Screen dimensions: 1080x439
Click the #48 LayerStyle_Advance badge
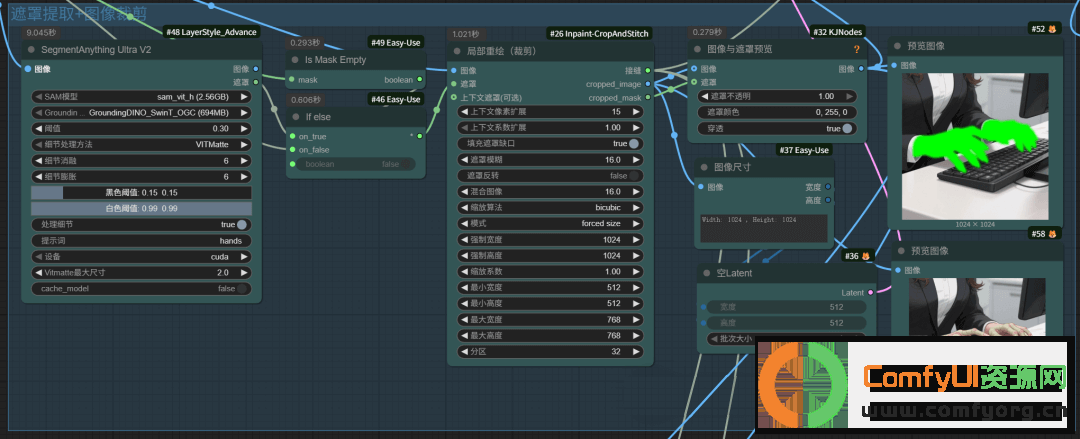point(211,32)
